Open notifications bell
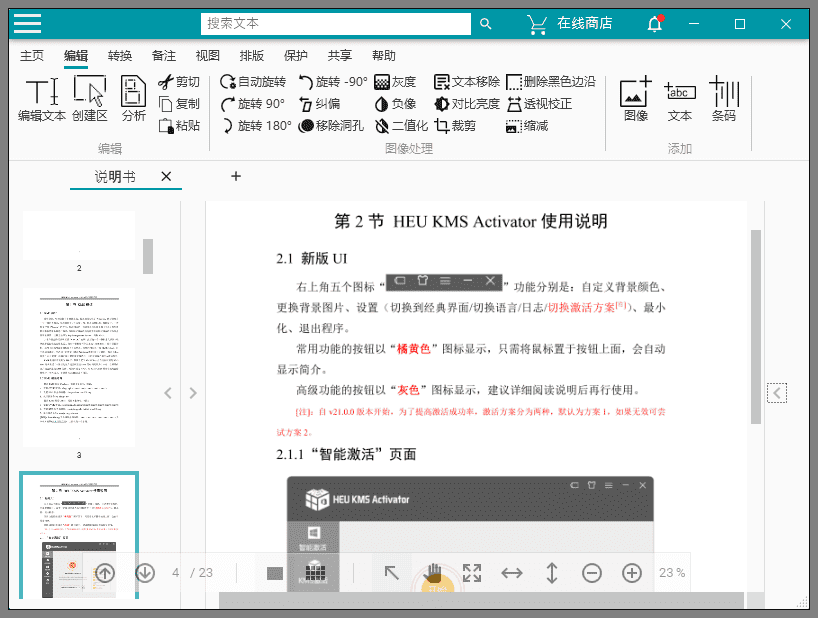 coord(655,24)
